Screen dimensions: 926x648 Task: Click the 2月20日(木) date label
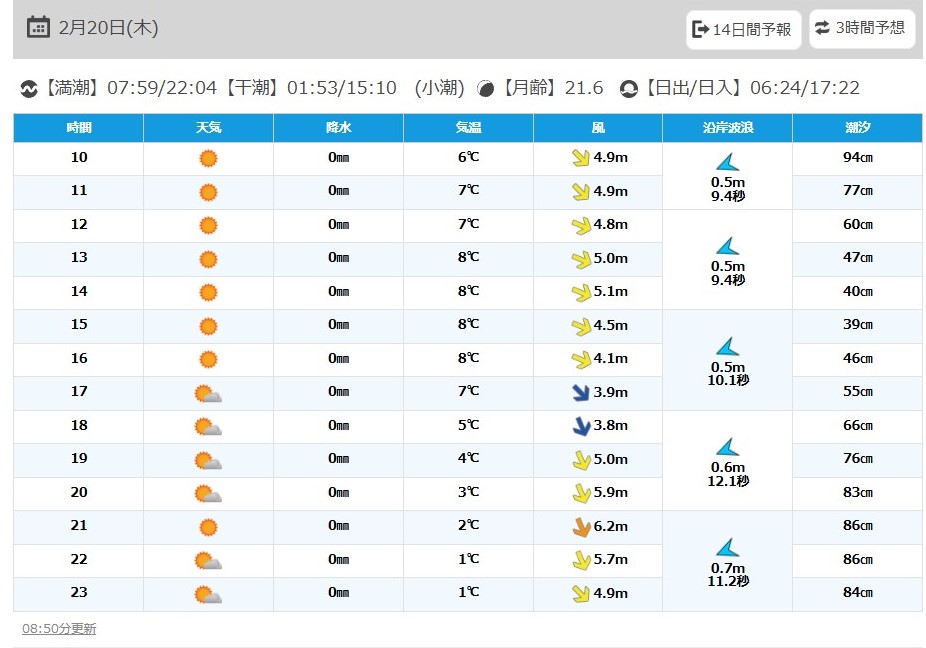[109, 28]
